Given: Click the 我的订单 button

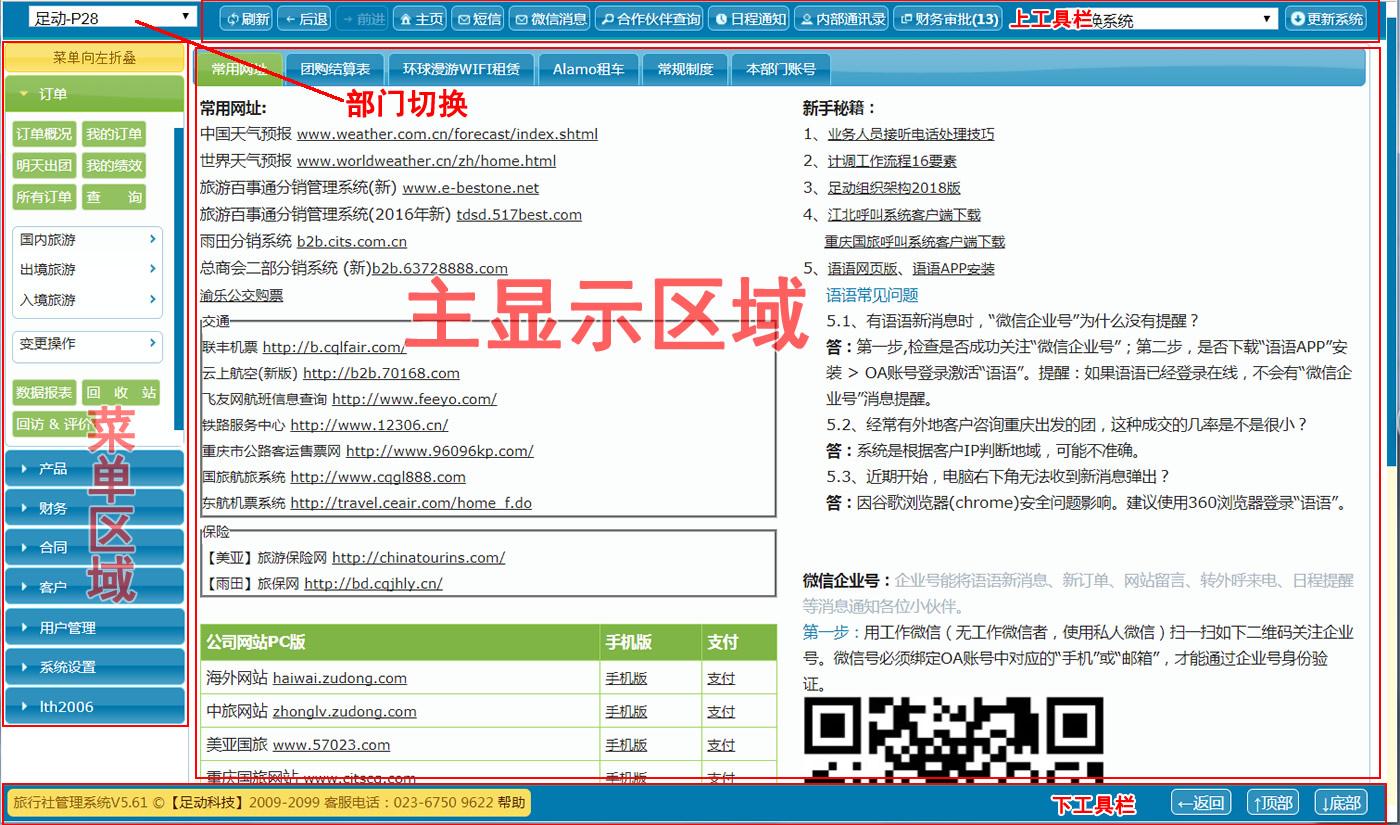Looking at the screenshot, I should pyautogui.click(x=113, y=134).
